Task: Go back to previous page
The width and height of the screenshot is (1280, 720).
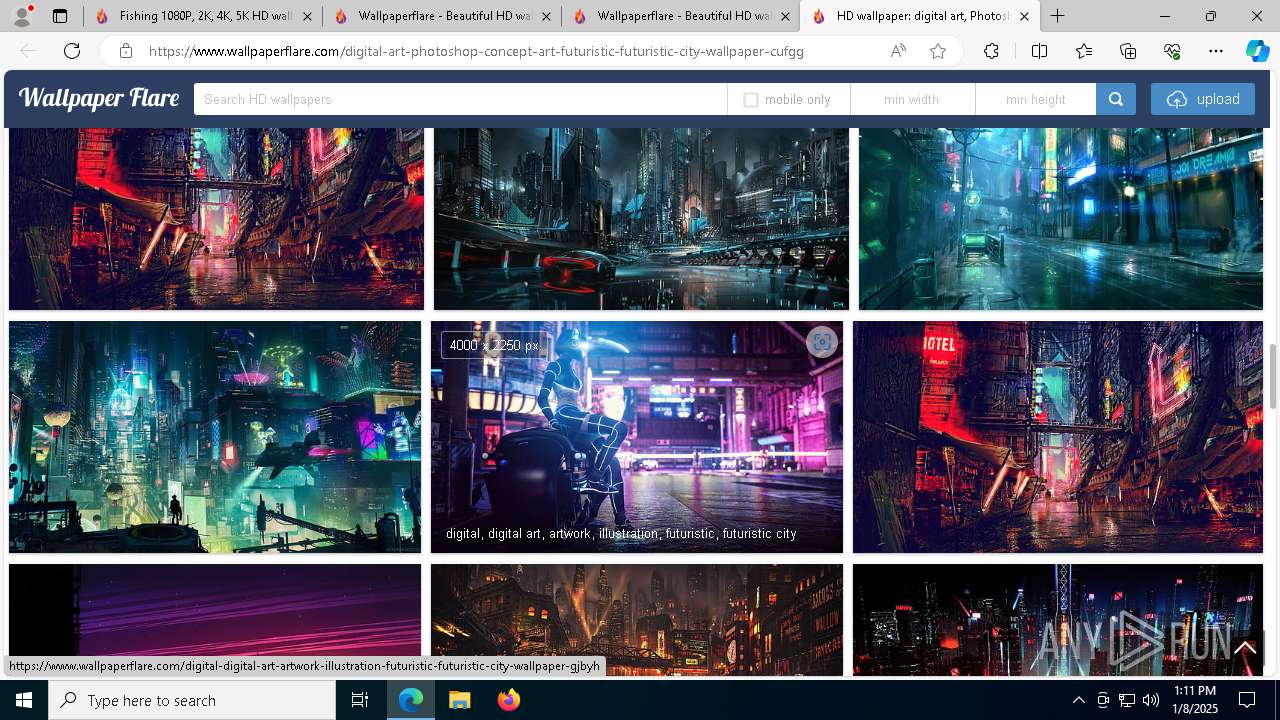Action: point(28,51)
